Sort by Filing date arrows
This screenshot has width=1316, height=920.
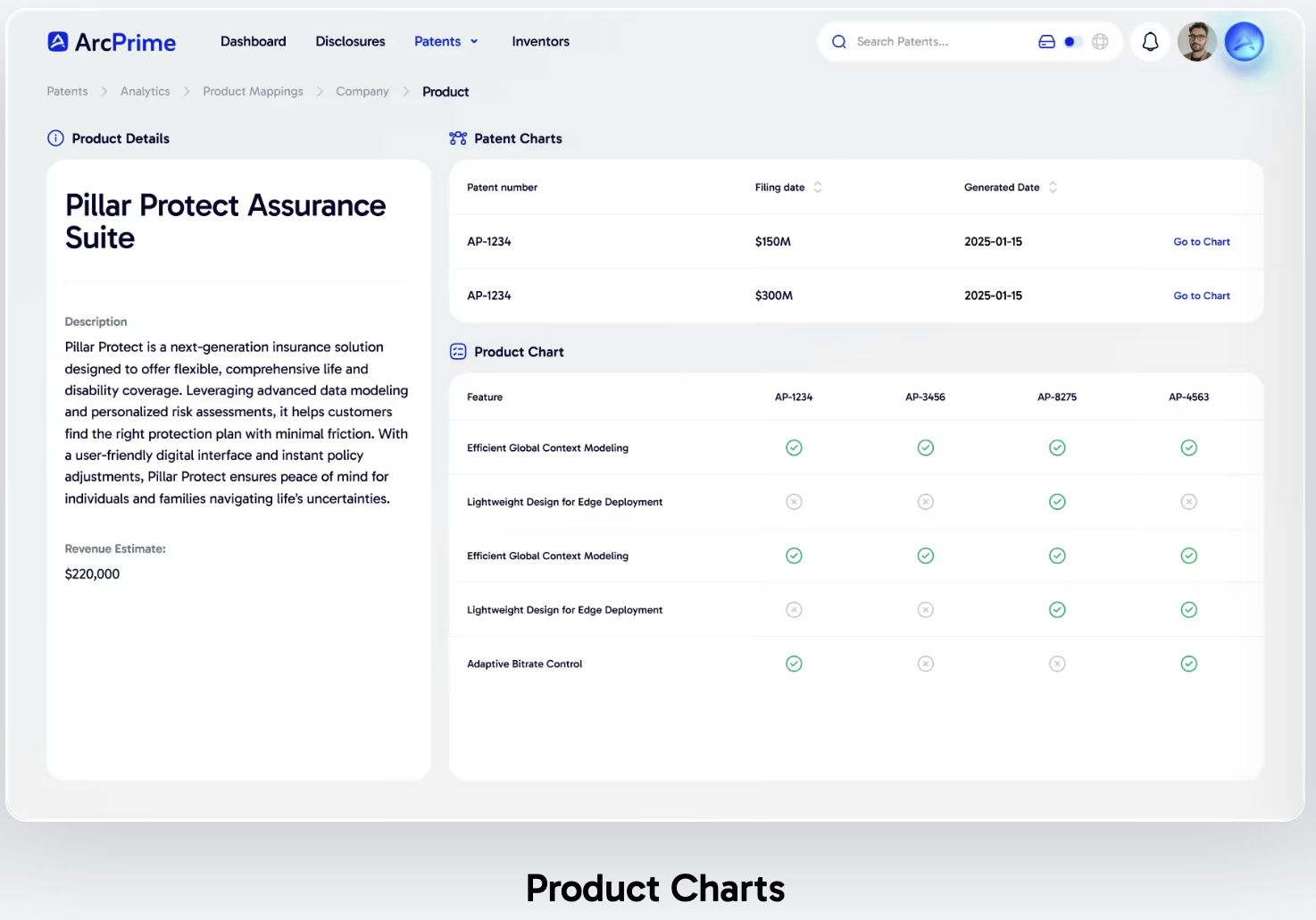pyautogui.click(x=818, y=188)
